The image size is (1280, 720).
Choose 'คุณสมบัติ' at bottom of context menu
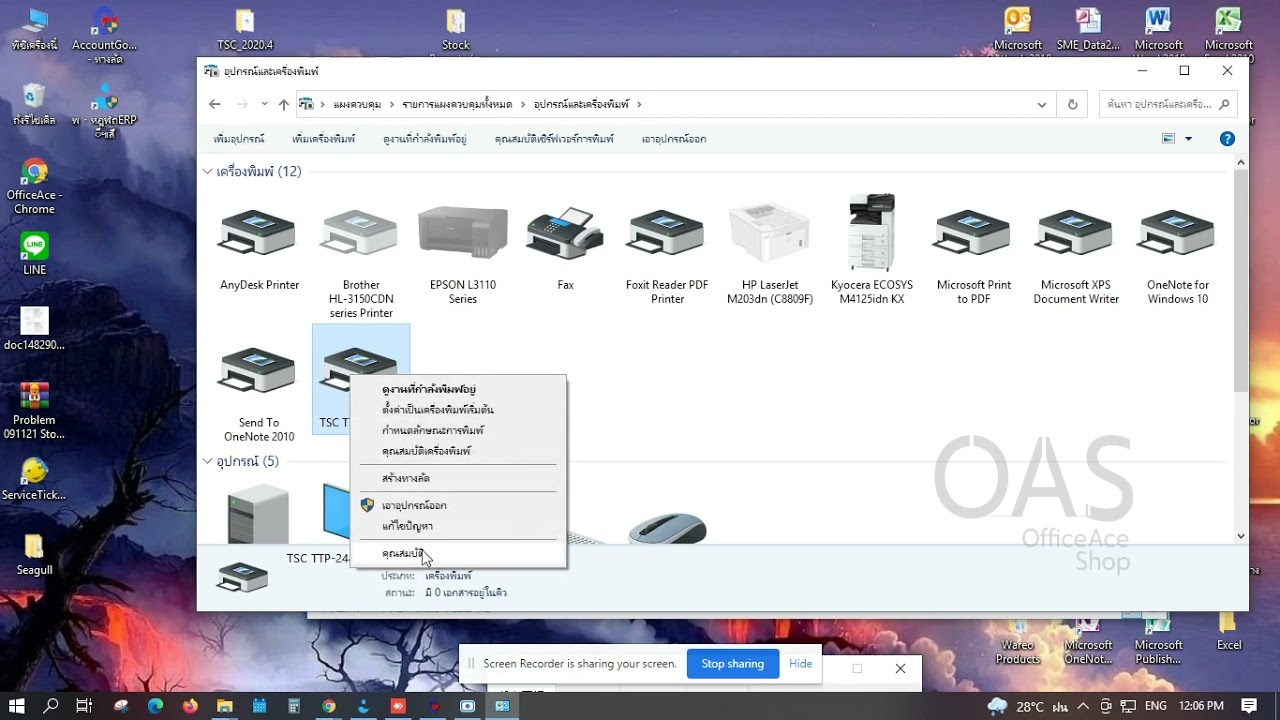pos(404,553)
